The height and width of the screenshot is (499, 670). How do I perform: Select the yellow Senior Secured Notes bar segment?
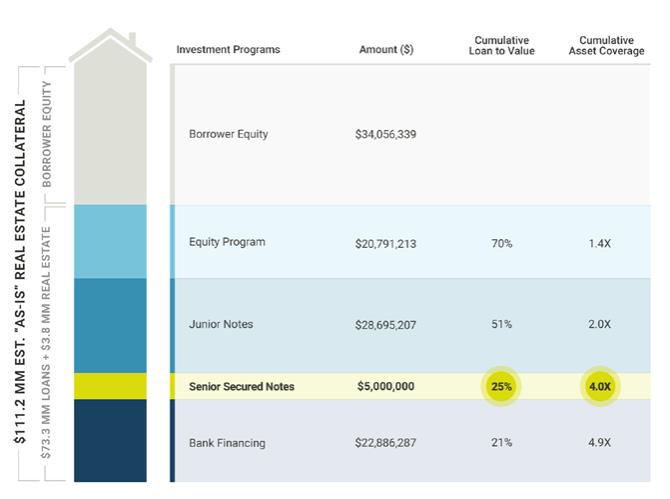pos(110,386)
